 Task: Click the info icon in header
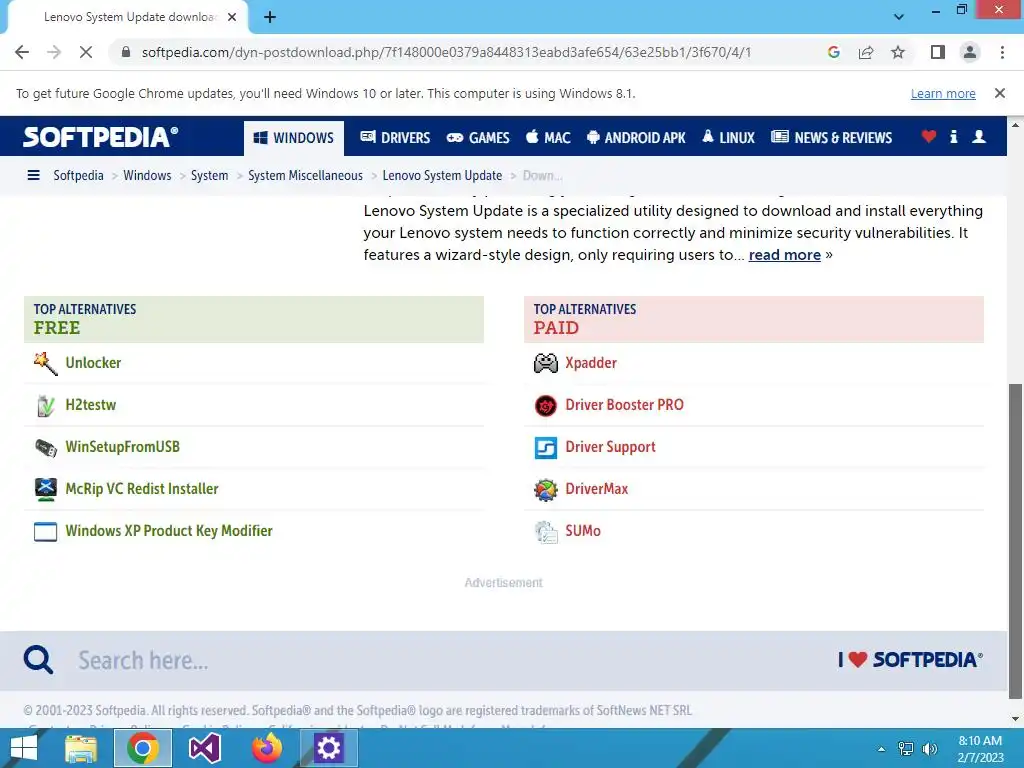click(953, 136)
